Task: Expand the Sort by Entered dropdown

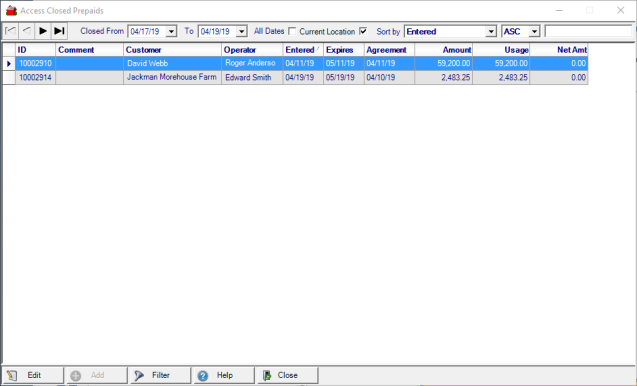Action: [491, 31]
